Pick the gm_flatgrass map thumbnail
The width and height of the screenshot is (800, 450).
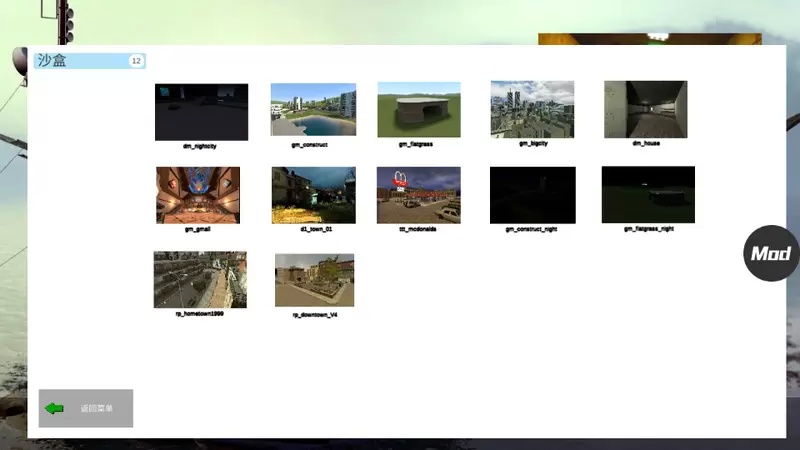tap(418, 109)
